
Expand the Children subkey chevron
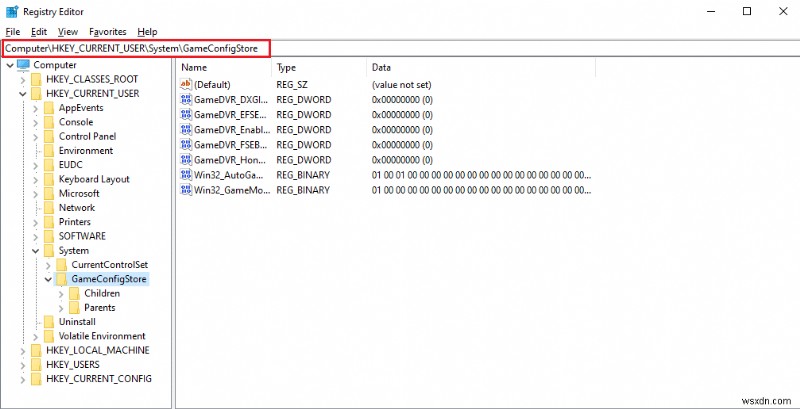click(x=61, y=294)
